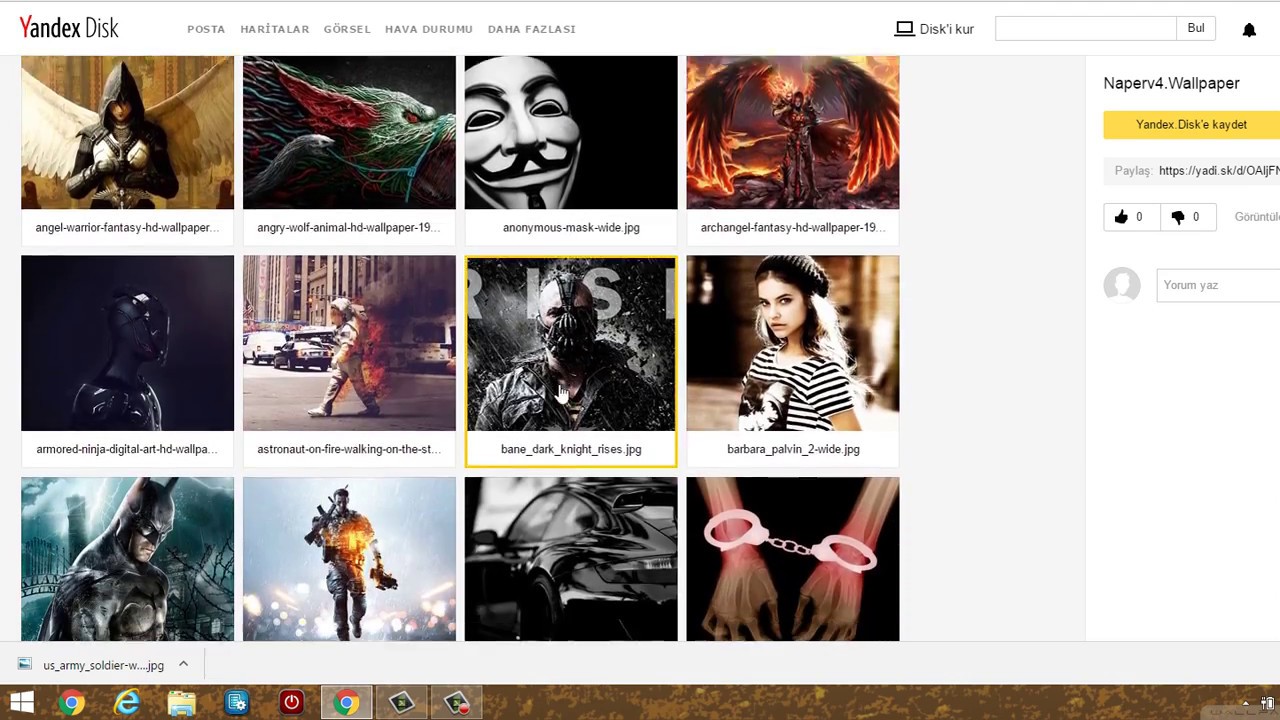Select anonymous-mask-wide.jpg thumbnail
The width and height of the screenshot is (1280, 720).
click(571, 132)
